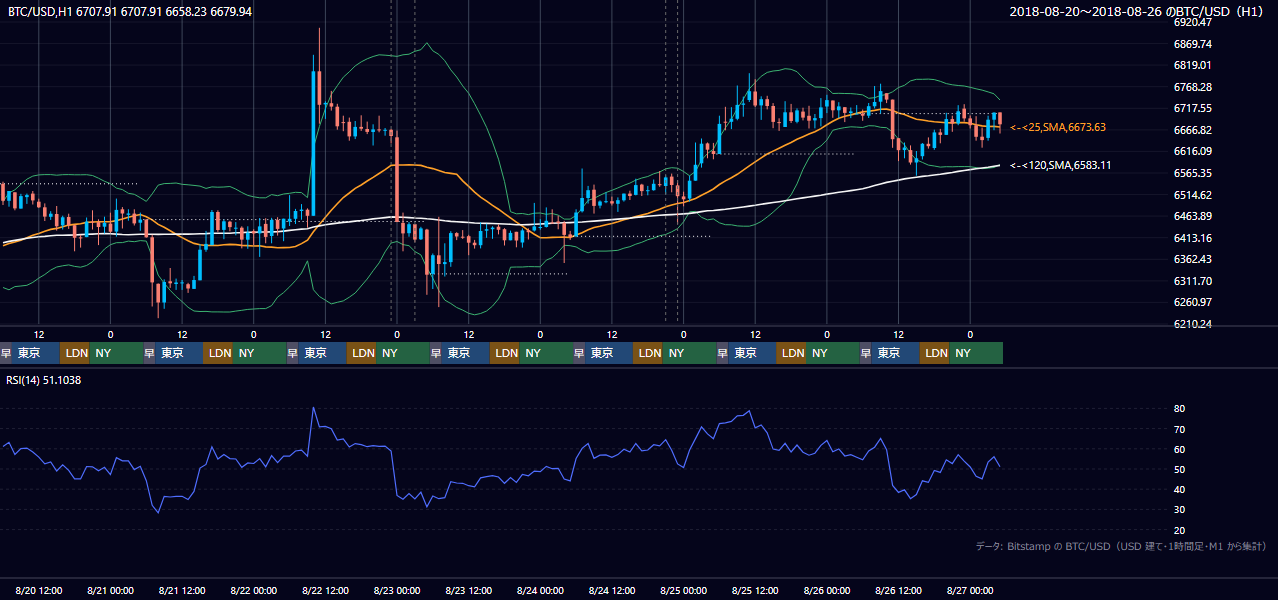Screen dimensions: 1278x600
Task: Click the RSI axis value 30
Action: coord(1179,510)
